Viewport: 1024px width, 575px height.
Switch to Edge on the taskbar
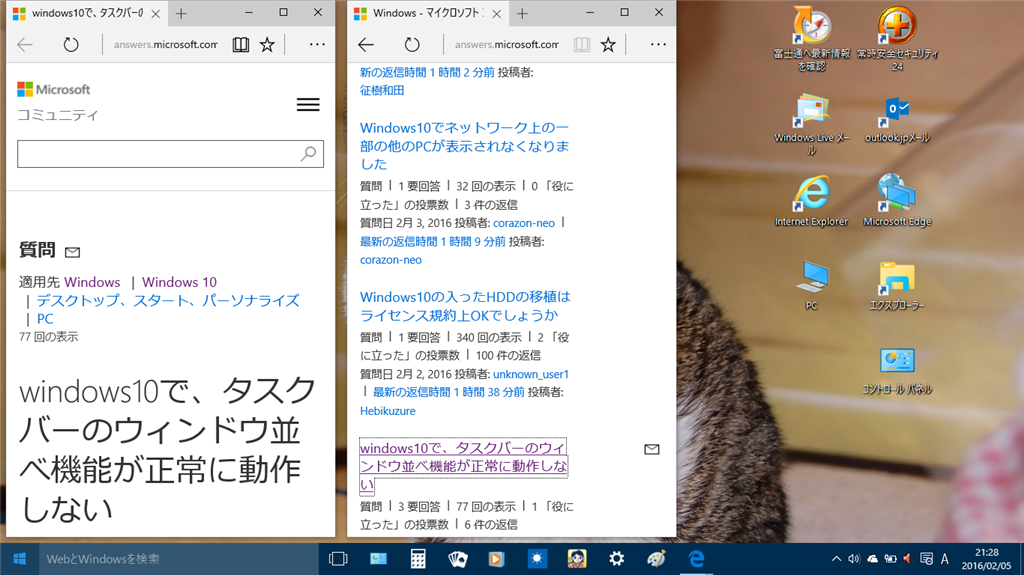pyautogui.click(x=696, y=559)
